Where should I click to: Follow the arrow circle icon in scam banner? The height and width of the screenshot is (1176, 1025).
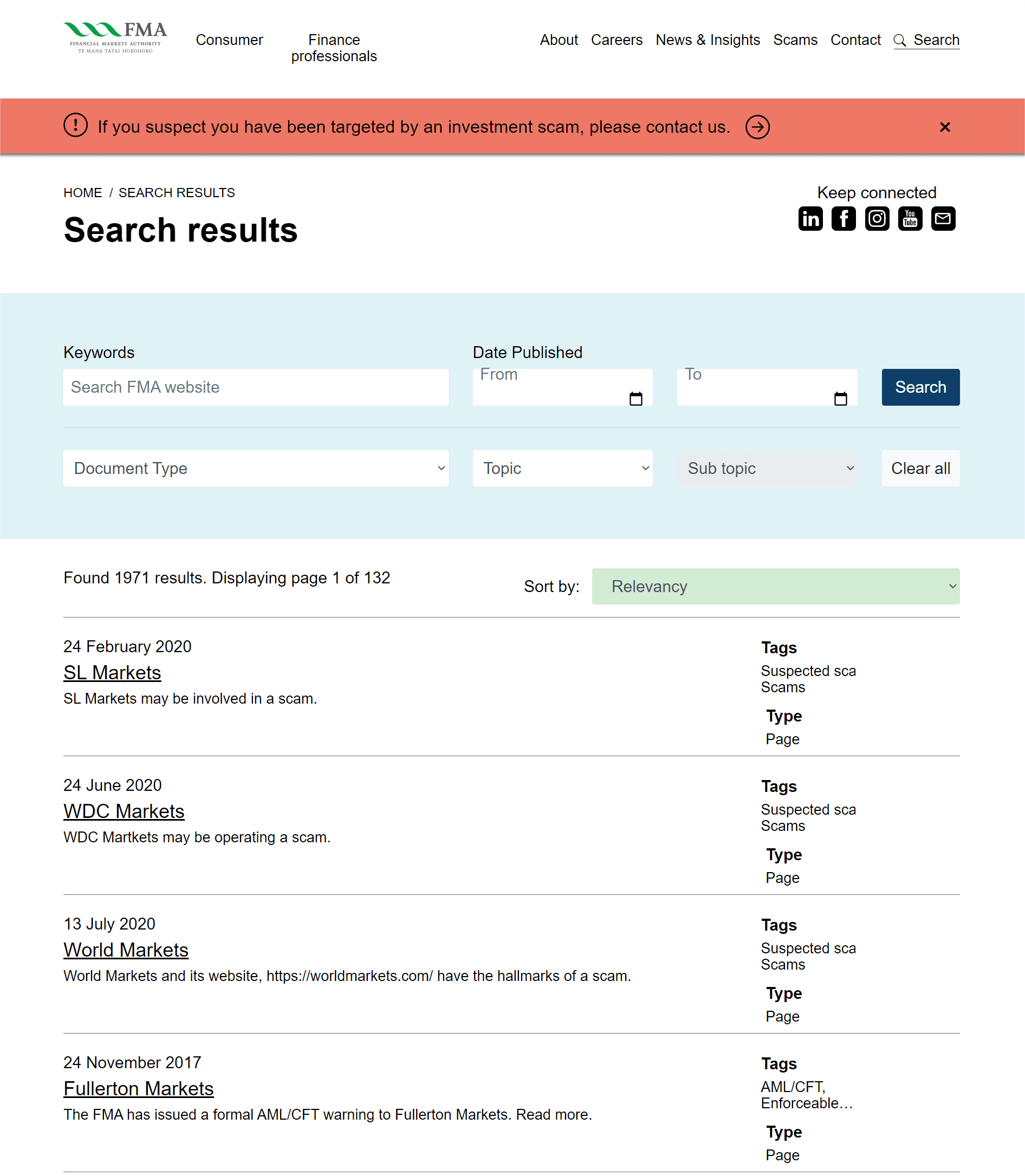pyautogui.click(x=757, y=127)
